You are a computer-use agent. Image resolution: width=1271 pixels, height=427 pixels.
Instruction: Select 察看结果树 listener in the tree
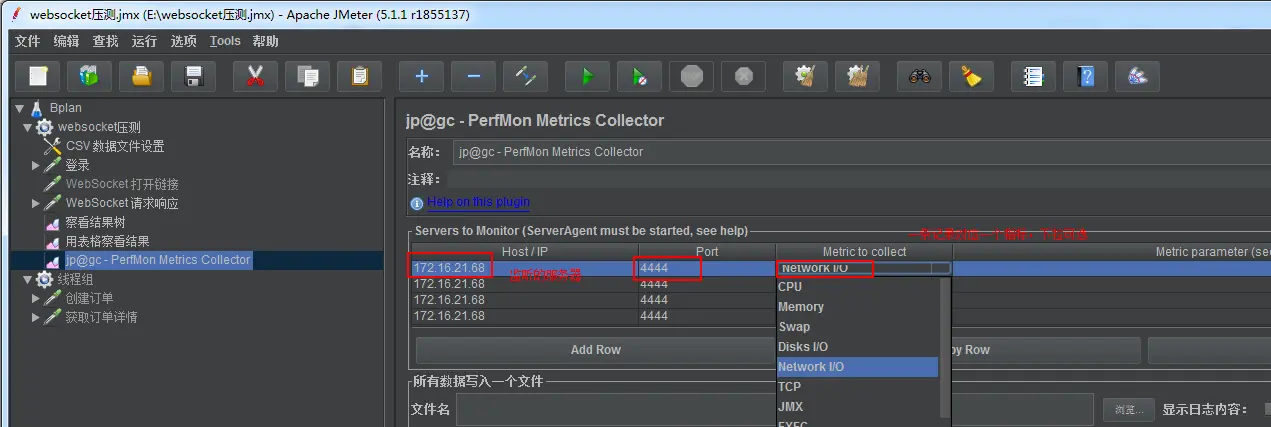pyautogui.click(x=95, y=222)
